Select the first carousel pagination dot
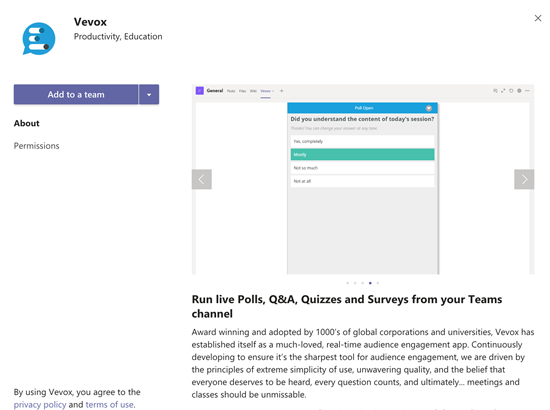 coord(348,283)
